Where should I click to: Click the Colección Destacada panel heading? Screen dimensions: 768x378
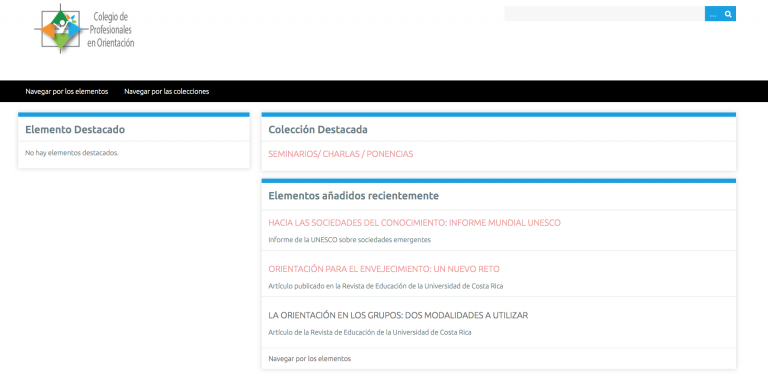[x=318, y=130]
